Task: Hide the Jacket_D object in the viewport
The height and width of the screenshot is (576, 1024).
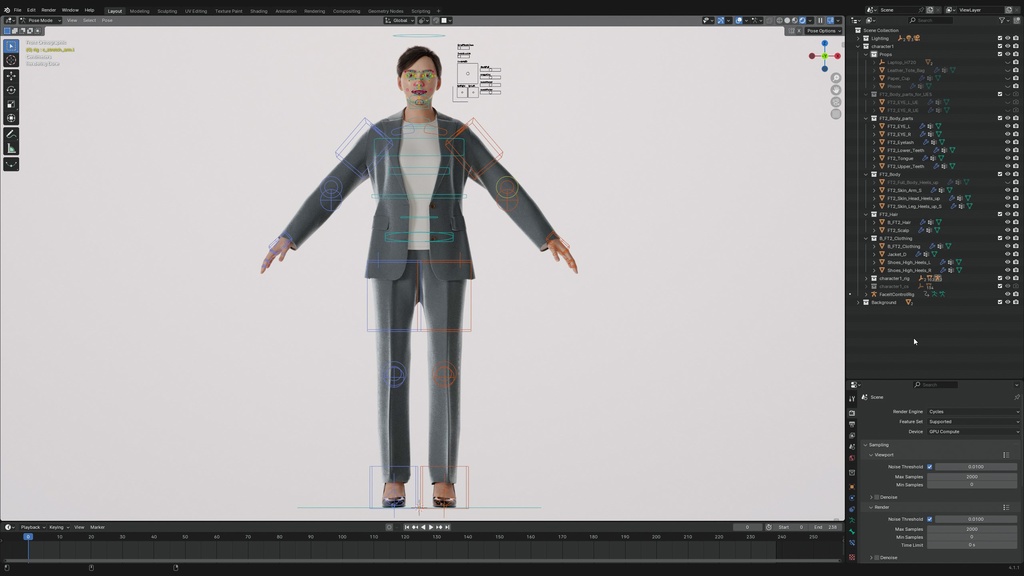Action: click(x=1008, y=253)
